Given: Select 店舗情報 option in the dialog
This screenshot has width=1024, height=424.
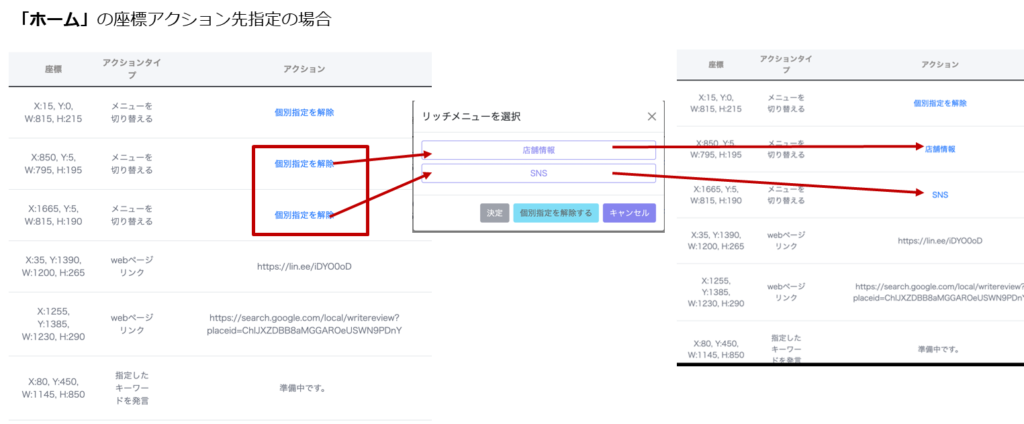Looking at the screenshot, I should 538,150.
